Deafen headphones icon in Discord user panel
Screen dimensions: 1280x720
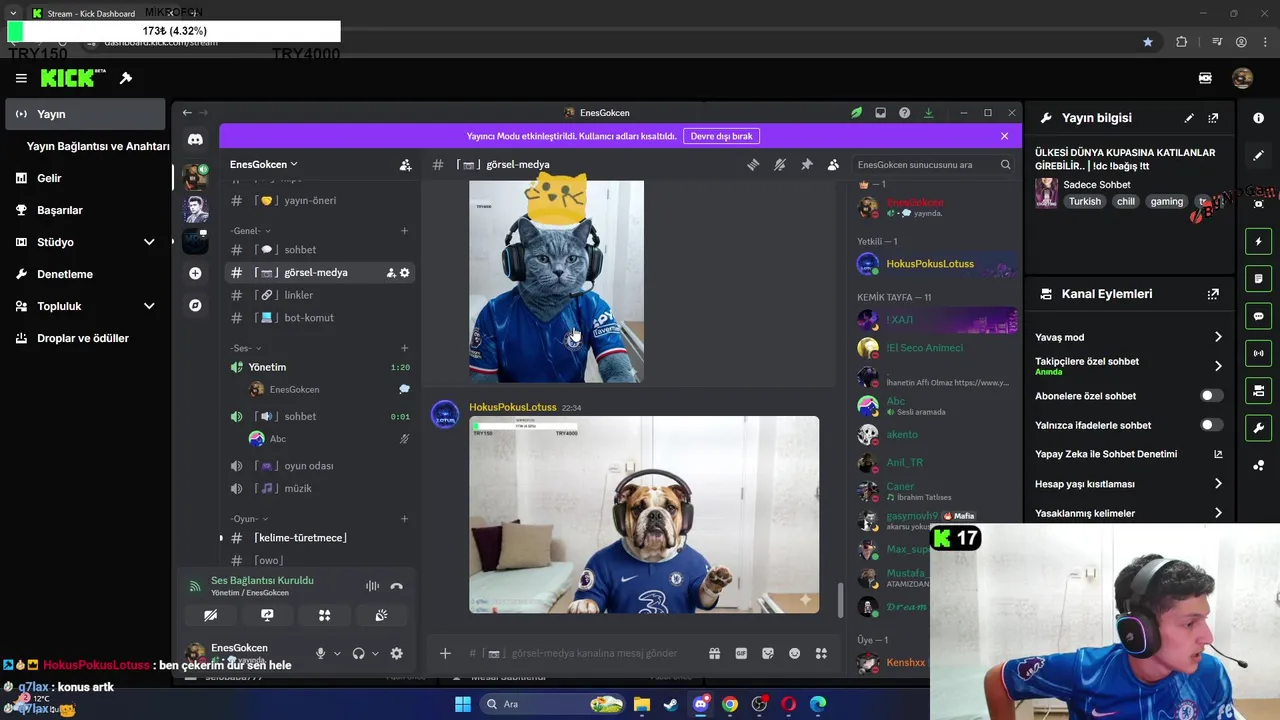click(359, 654)
